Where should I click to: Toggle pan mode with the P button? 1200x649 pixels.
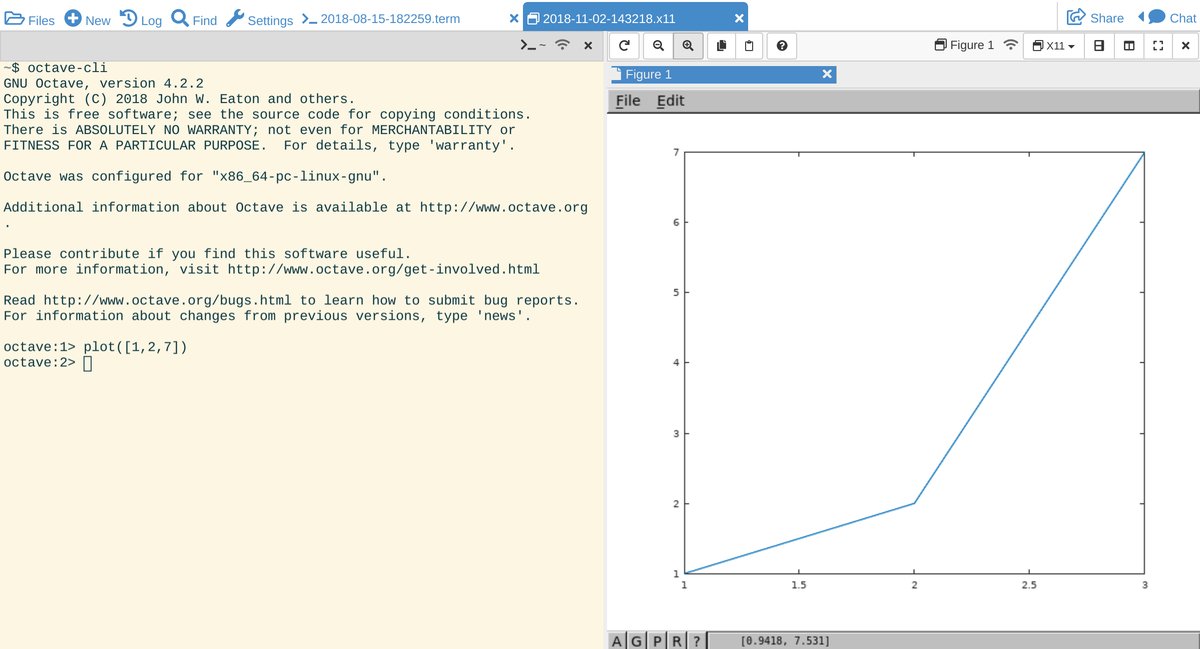[x=657, y=640]
